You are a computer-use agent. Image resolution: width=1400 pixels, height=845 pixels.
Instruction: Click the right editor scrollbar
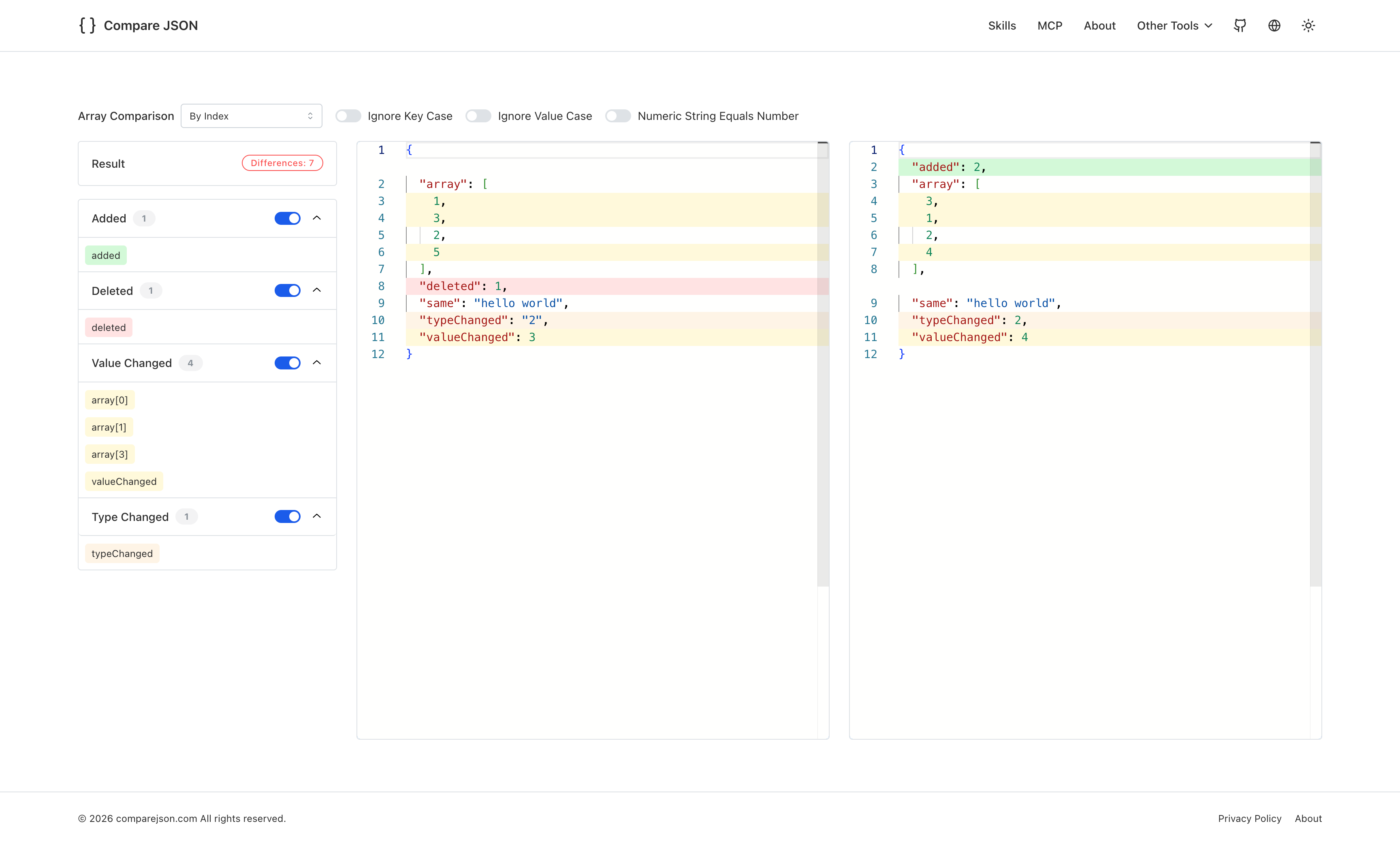(x=1315, y=364)
